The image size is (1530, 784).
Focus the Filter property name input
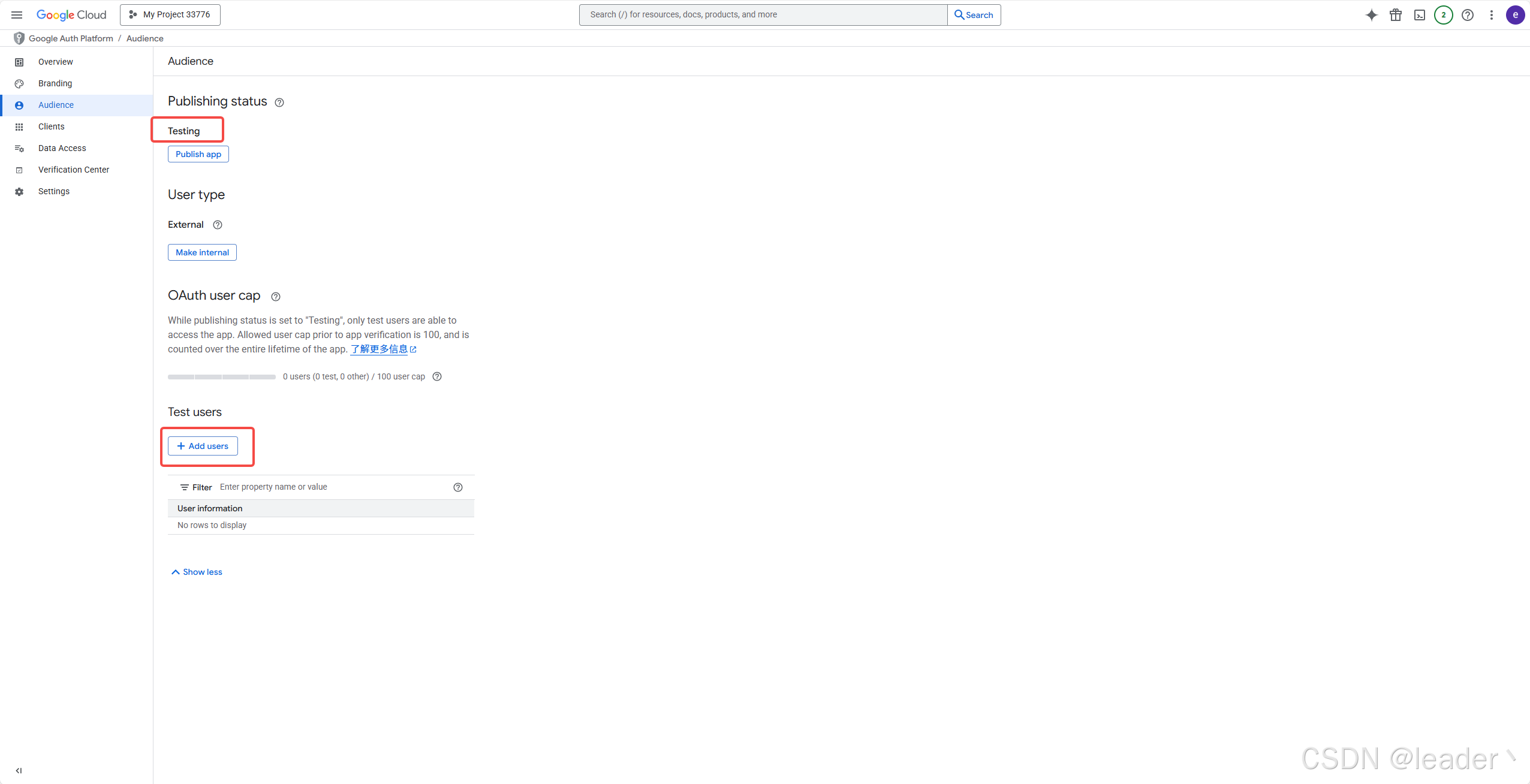(x=333, y=487)
